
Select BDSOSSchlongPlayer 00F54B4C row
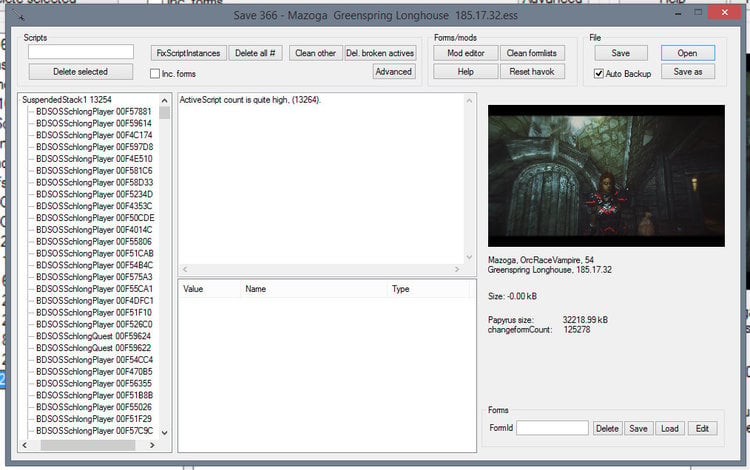[x=94, y=265]
